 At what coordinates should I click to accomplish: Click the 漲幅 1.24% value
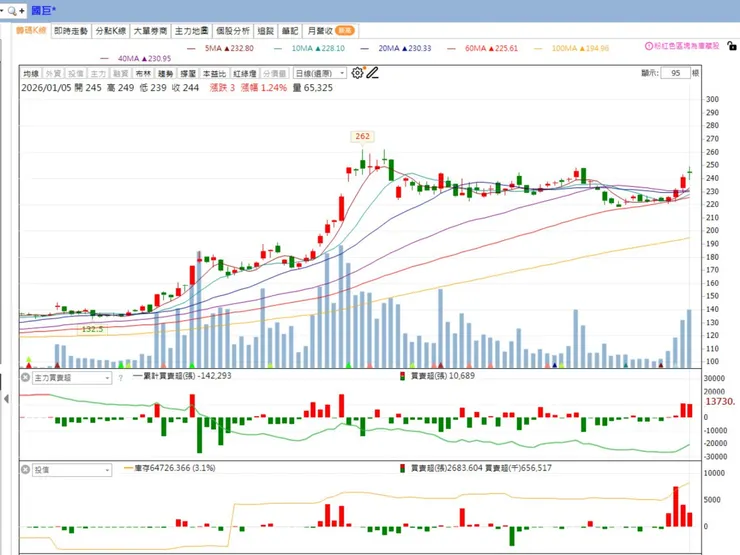[x=264, y=88]
